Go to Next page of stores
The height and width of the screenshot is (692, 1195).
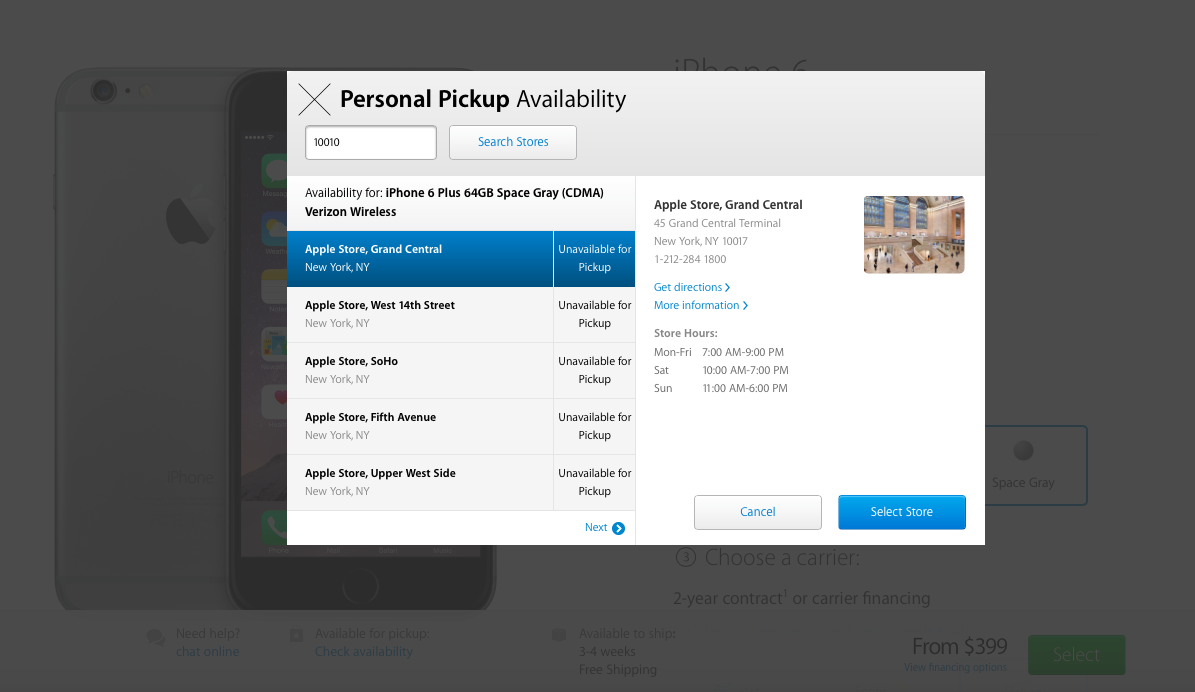click(x=604, y=528)
